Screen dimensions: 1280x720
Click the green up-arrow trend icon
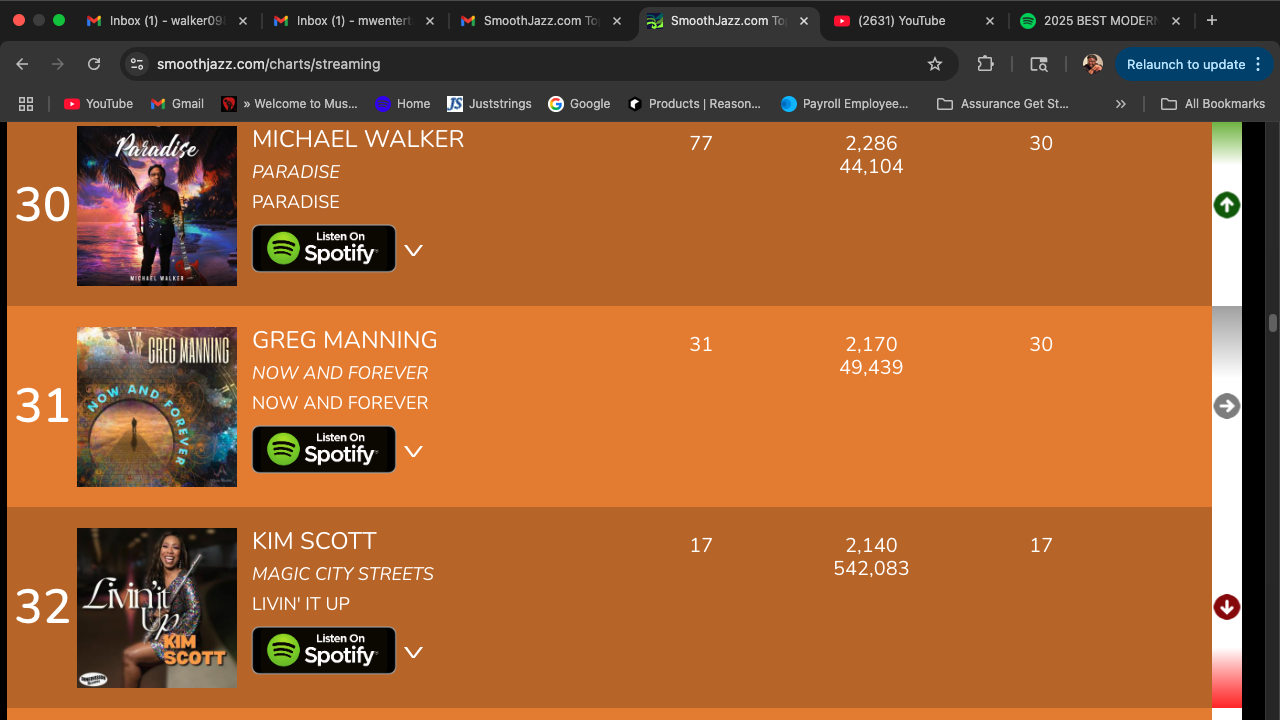(x=1226, y=205)
